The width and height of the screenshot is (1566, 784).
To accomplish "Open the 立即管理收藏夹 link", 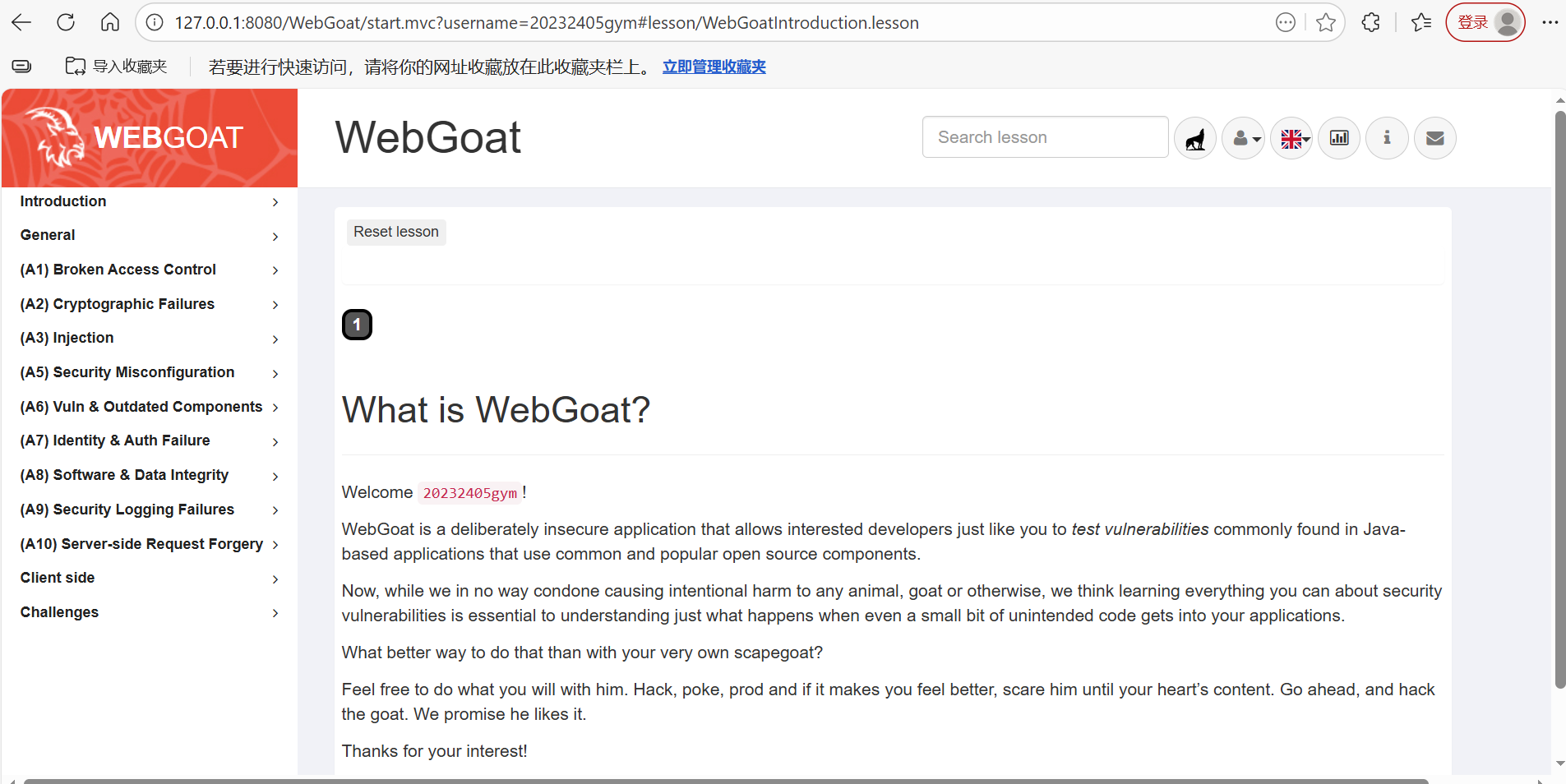I will (x=714, y=67).
